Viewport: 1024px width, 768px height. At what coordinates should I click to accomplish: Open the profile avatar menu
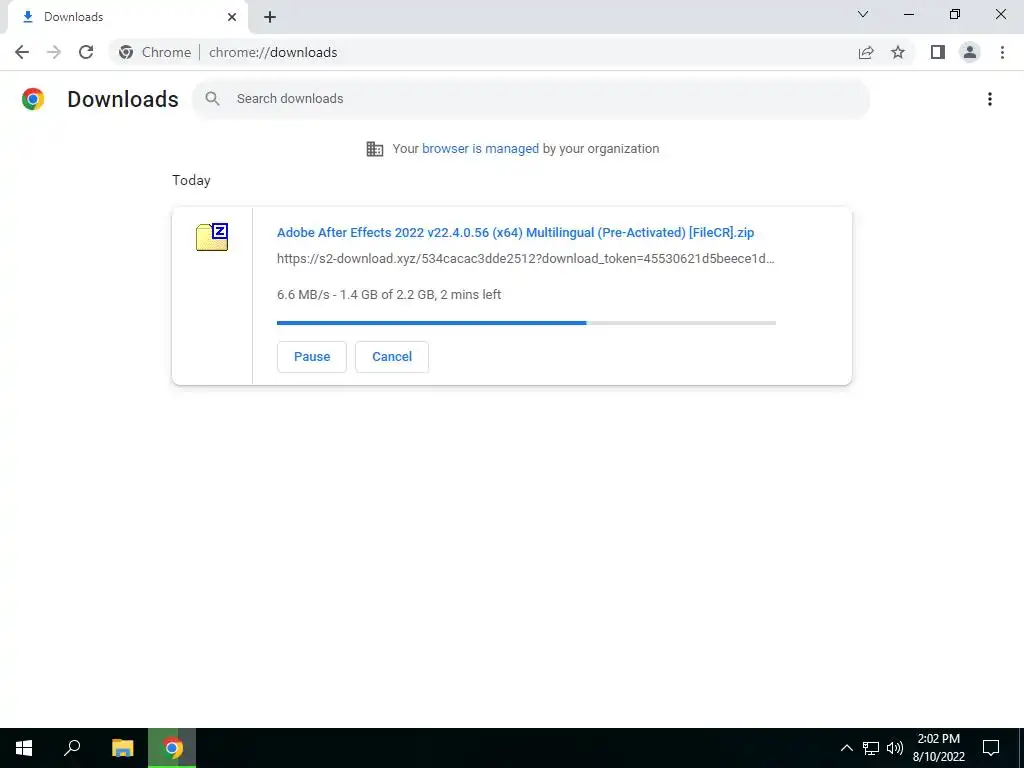click(x=970, y=52)
